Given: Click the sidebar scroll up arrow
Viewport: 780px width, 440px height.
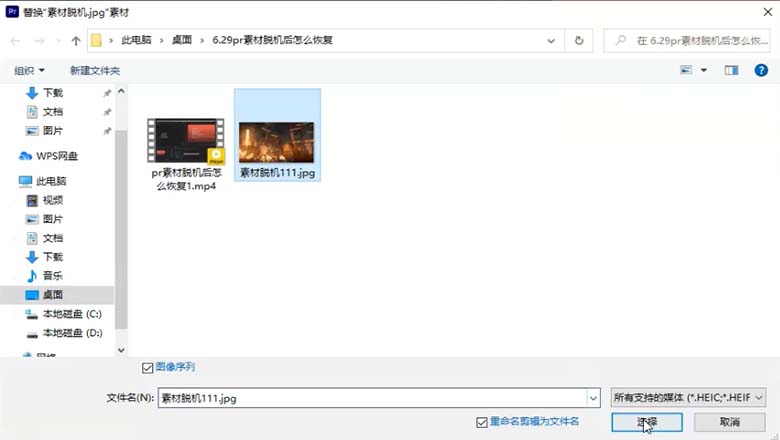Looking at the screenshot, I should [x=121, y=91].
